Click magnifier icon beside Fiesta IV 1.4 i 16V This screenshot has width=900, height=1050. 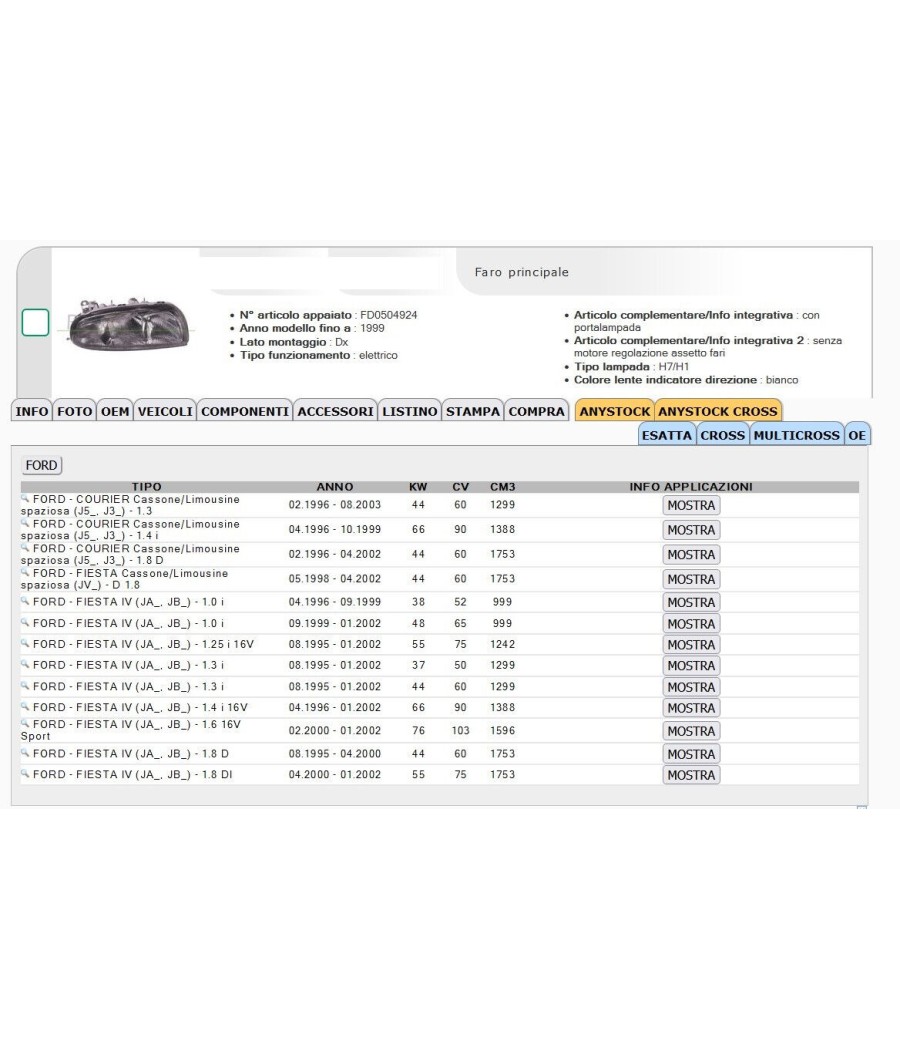(25, 706)
